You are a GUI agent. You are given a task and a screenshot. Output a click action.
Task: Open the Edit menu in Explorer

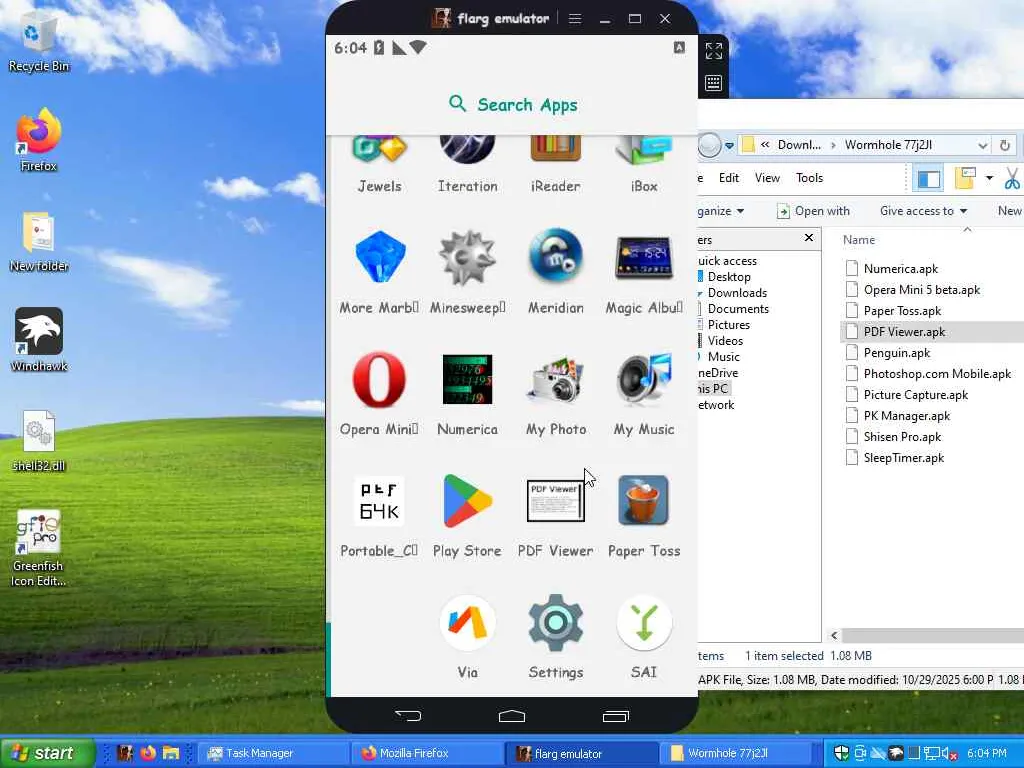[x=729, y=178]
